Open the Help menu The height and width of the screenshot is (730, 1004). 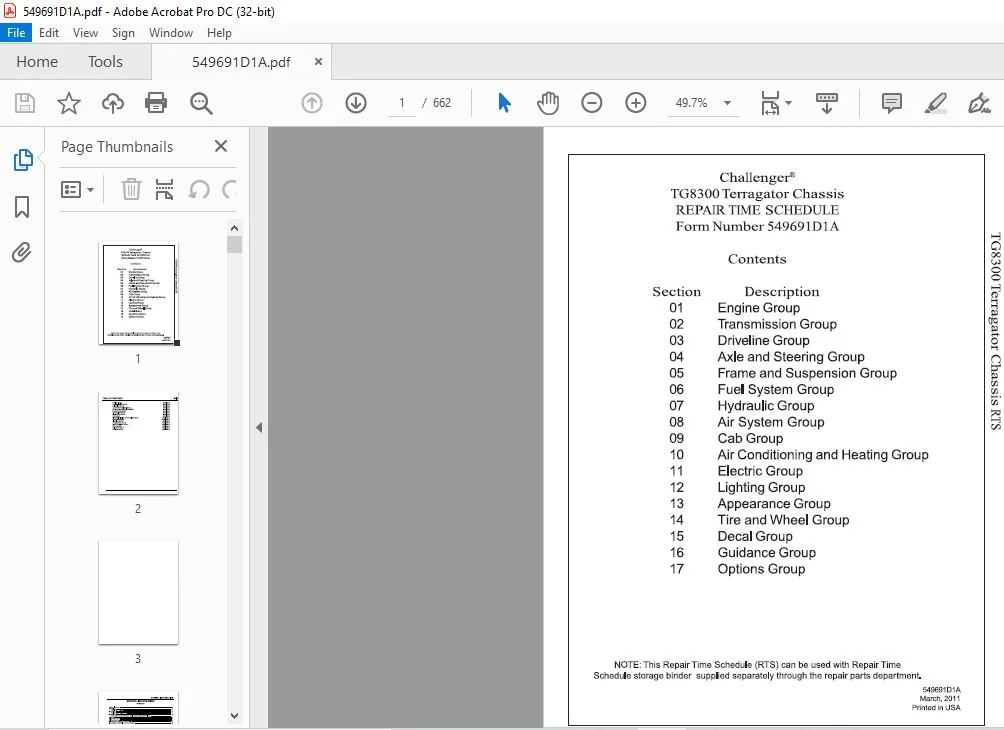pos(219,33)
